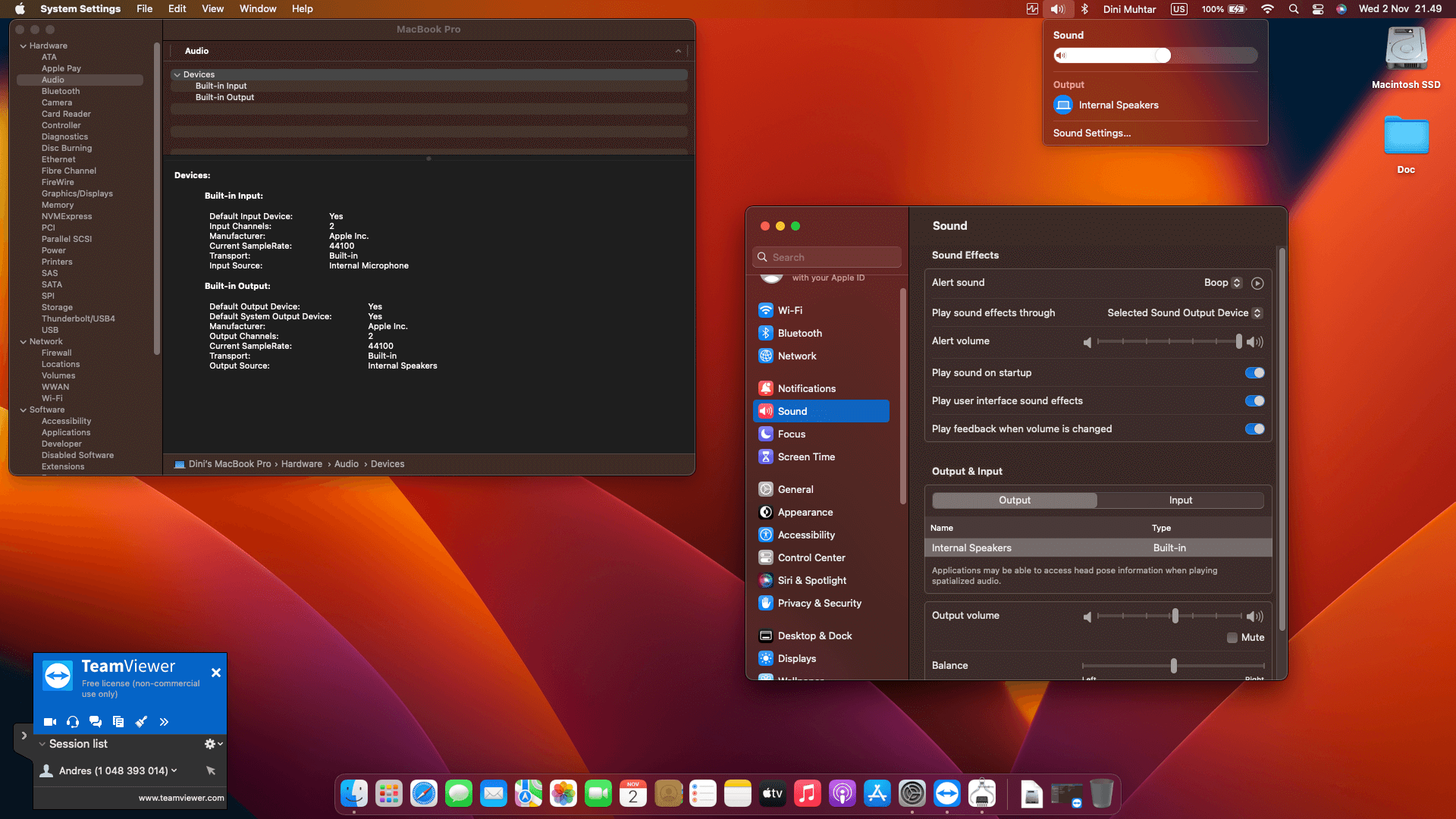The width and height of the screenshot is (1456, 819).
Task: Open the Play sound effects through dropdown
Action: point(1257,312)
